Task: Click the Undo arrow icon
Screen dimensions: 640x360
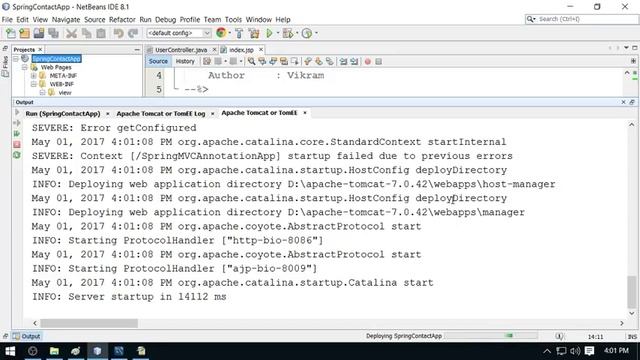Action: pos(118,33)
